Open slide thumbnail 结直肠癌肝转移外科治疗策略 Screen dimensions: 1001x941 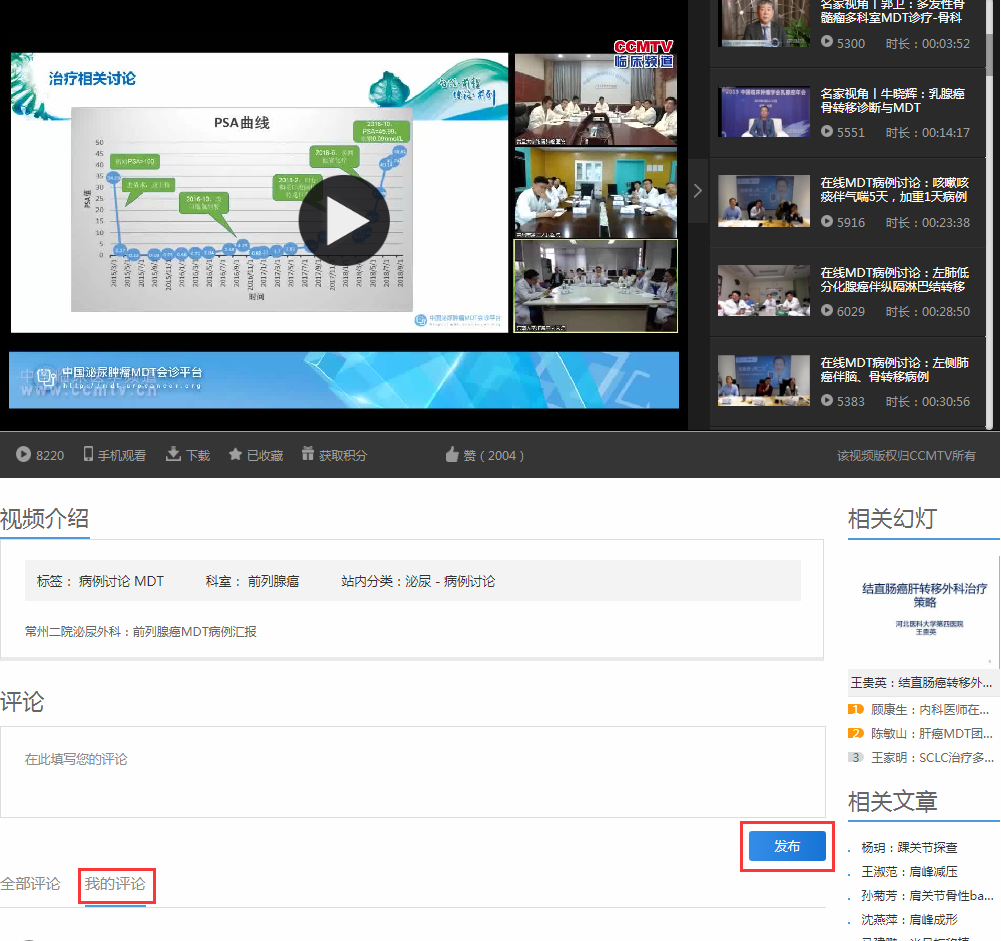(923, 611)
